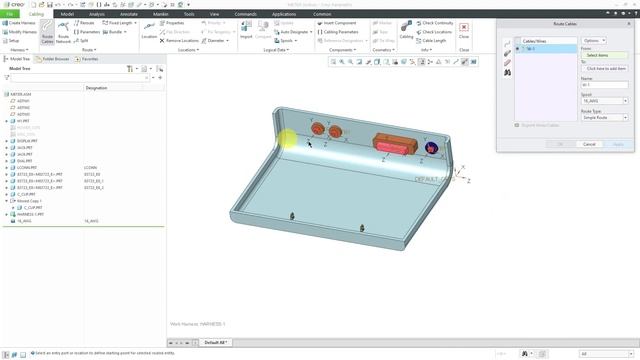This screenshot has width=640, height=360.
Task: Open the Spool 16_AWG combo box
Action: (604, 101)
